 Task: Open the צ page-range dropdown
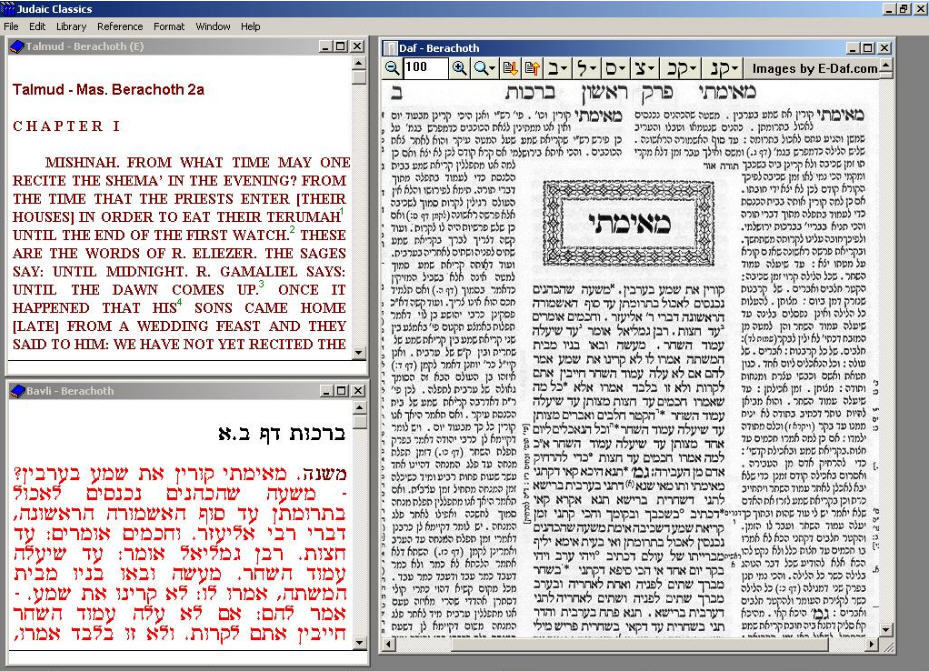[644, 68]
